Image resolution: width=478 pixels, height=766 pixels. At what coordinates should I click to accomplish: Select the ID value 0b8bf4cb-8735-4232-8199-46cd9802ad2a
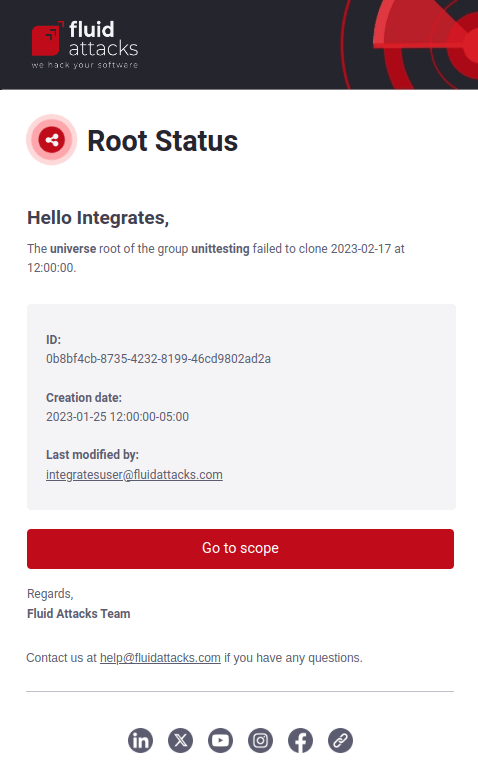point(158,359)
